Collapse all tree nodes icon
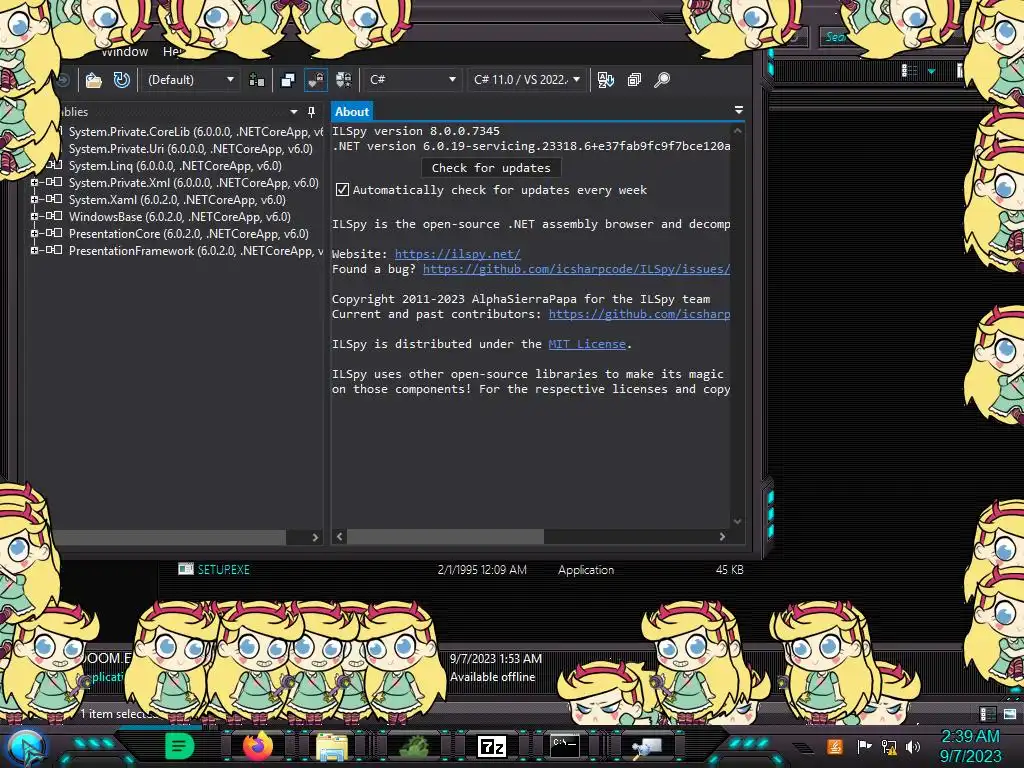This screenshot has width=1024, height=768. point(634,80)
